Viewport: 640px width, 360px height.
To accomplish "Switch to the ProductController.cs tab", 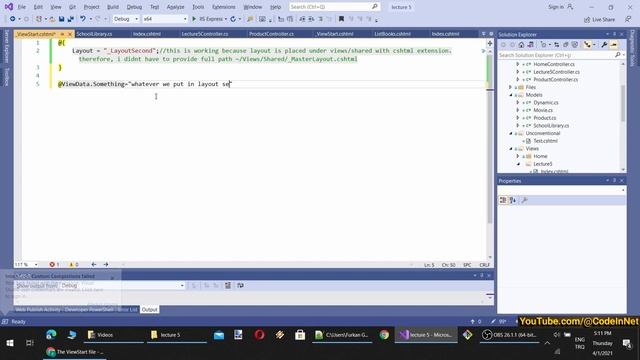I will tap(271, 34).
